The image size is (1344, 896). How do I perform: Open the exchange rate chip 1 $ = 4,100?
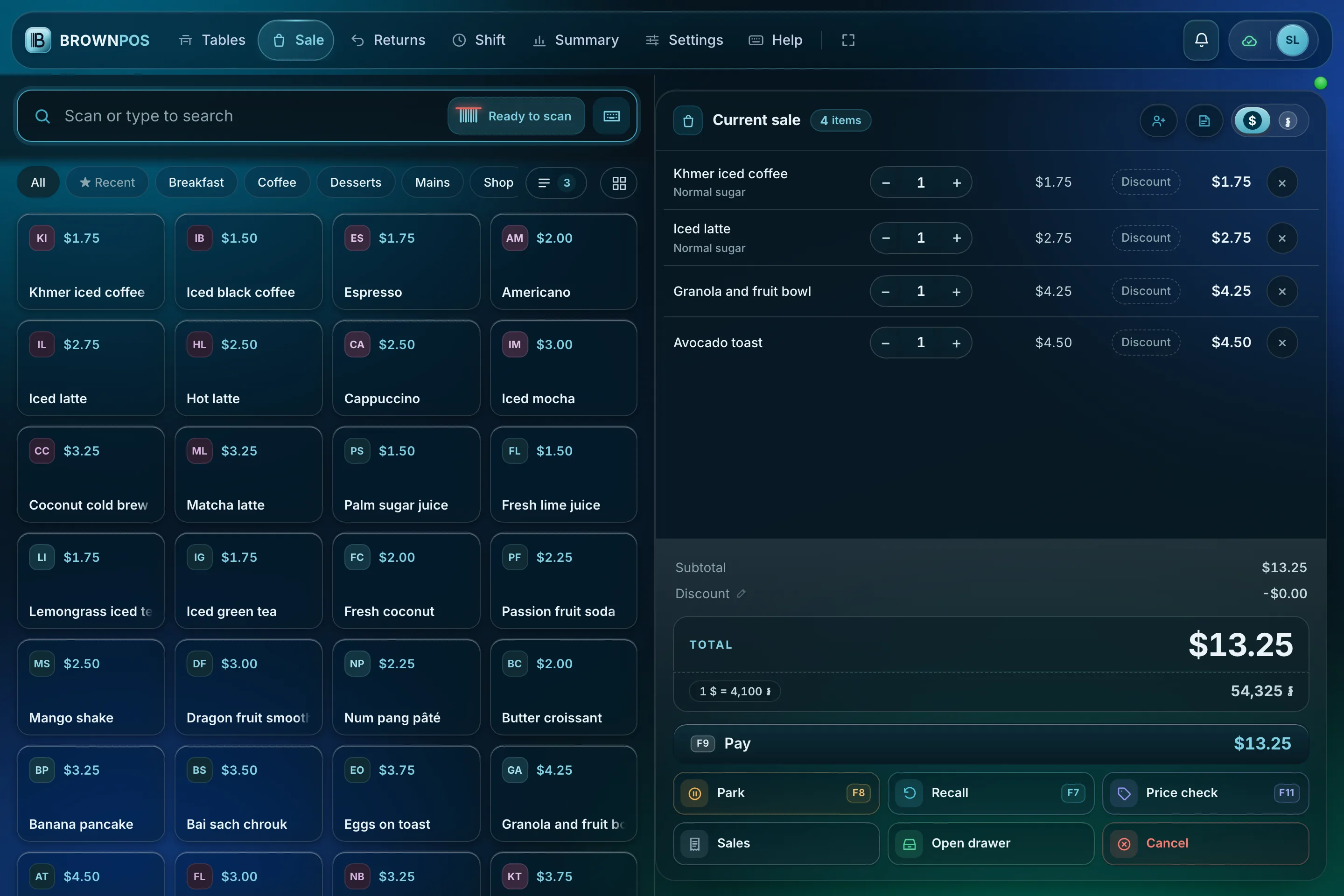[x=735, y=692]
